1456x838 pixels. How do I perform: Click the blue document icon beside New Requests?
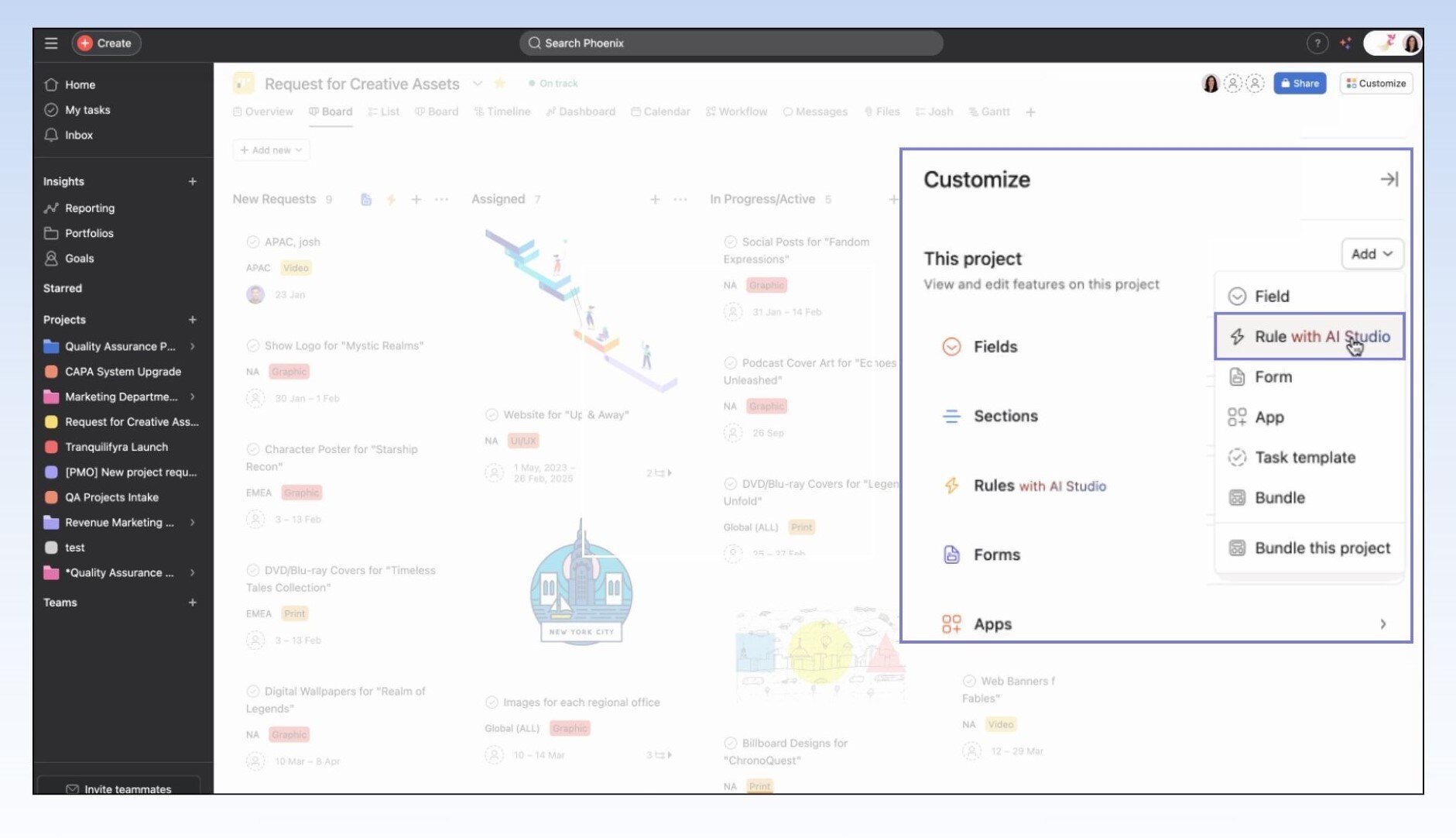pos(365,199)
